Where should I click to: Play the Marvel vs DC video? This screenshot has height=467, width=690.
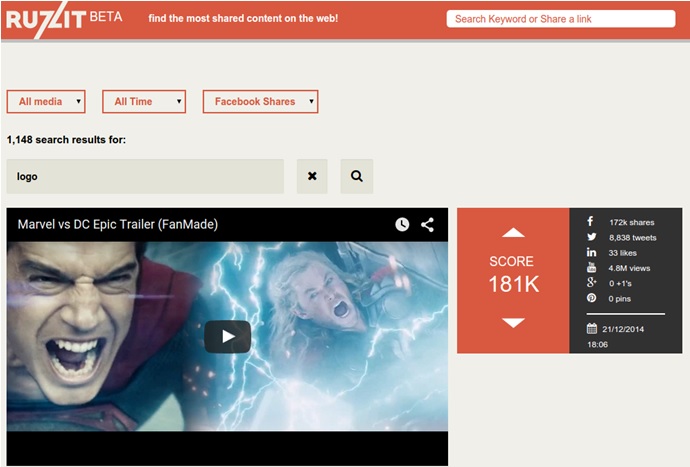click(x=227, y=337)
